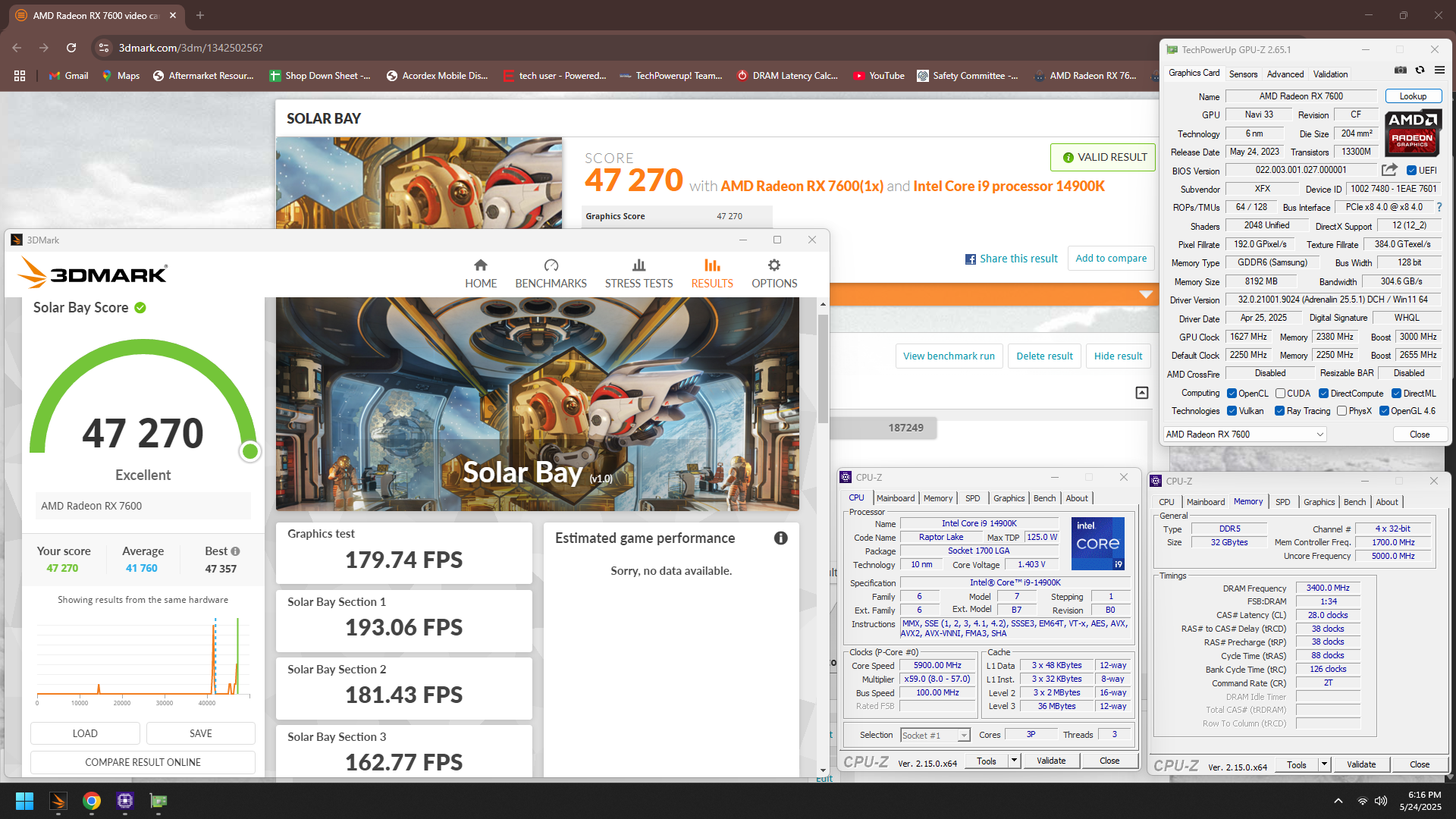Switch to the Sensors tab in GPU-Z
This screenshot has width=1456, height=819.
(x=1243, y=74)
